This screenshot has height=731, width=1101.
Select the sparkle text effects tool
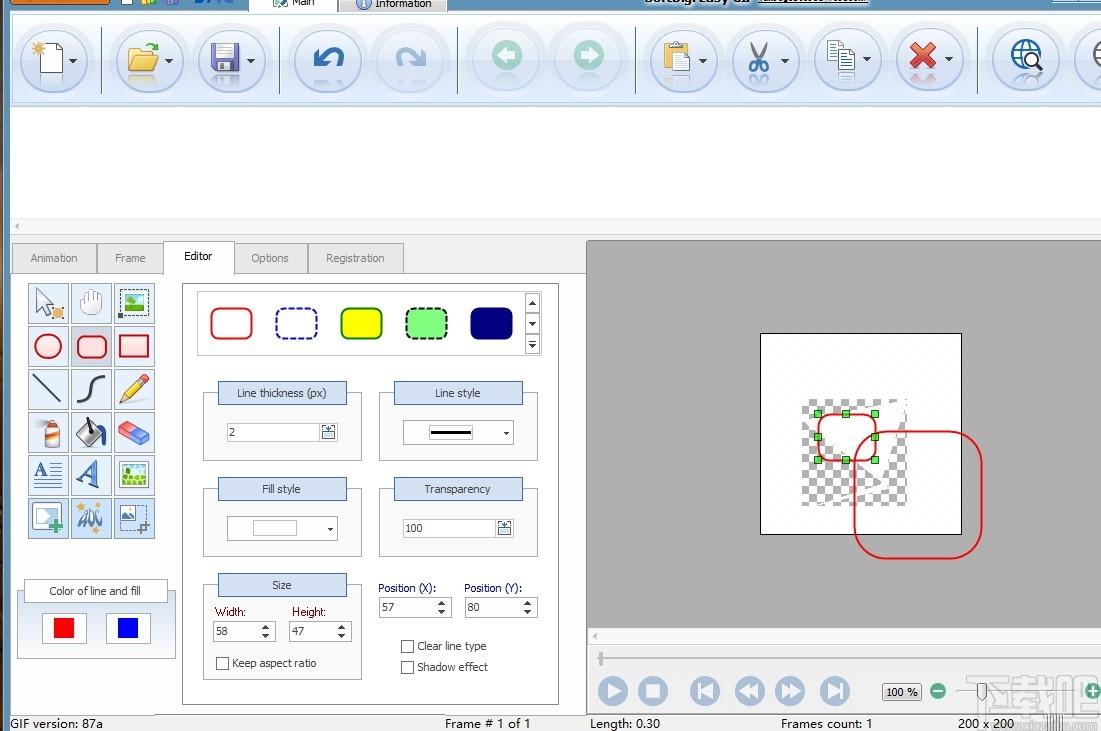(x=91, y=518)
